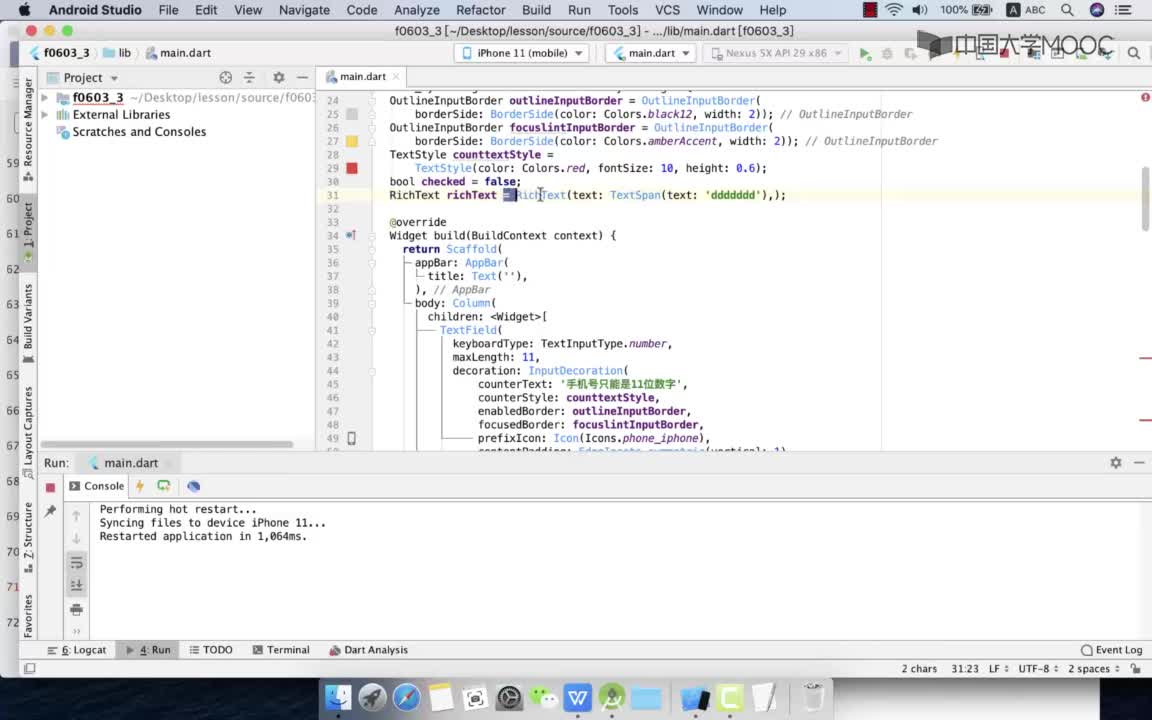Viewport: 1152px width, 720px height.
Task: Click the lib breadcrumb folder
Action: click(118, 53)
